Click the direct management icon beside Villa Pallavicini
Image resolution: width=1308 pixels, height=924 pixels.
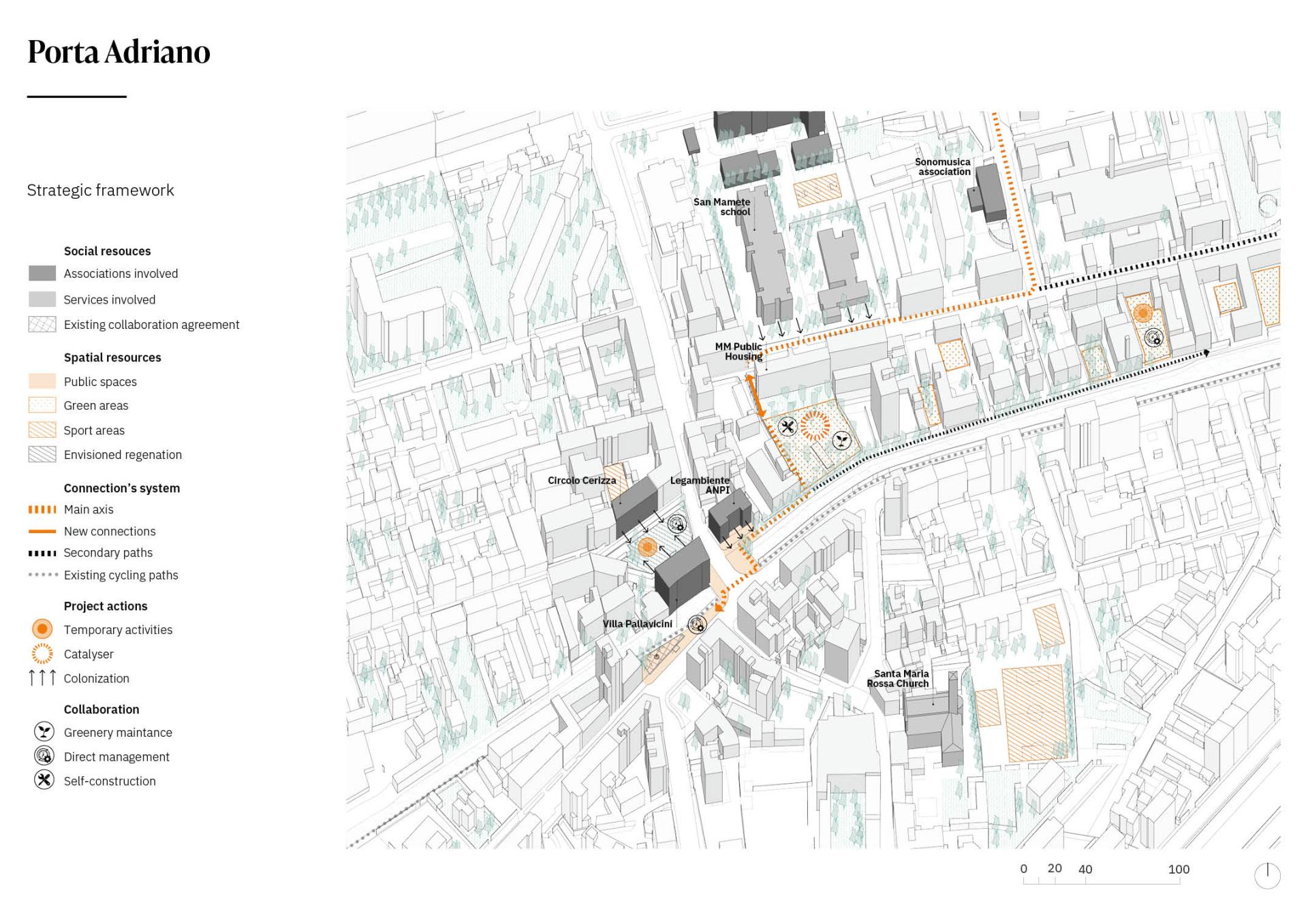click(x=696, y=624)
